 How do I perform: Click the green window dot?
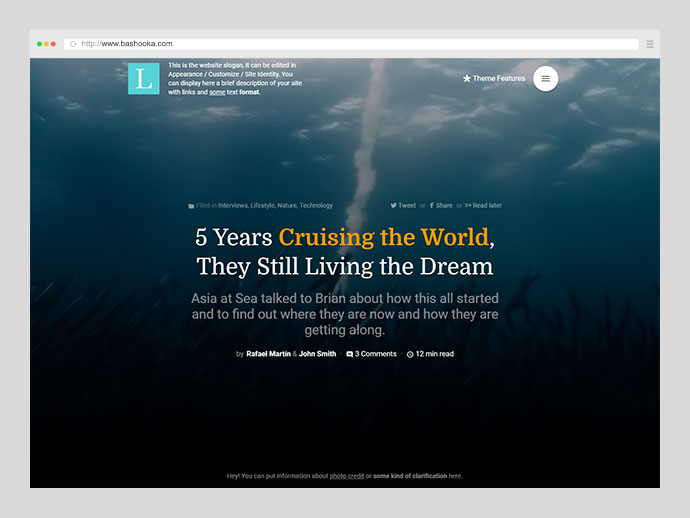(39, 44)
